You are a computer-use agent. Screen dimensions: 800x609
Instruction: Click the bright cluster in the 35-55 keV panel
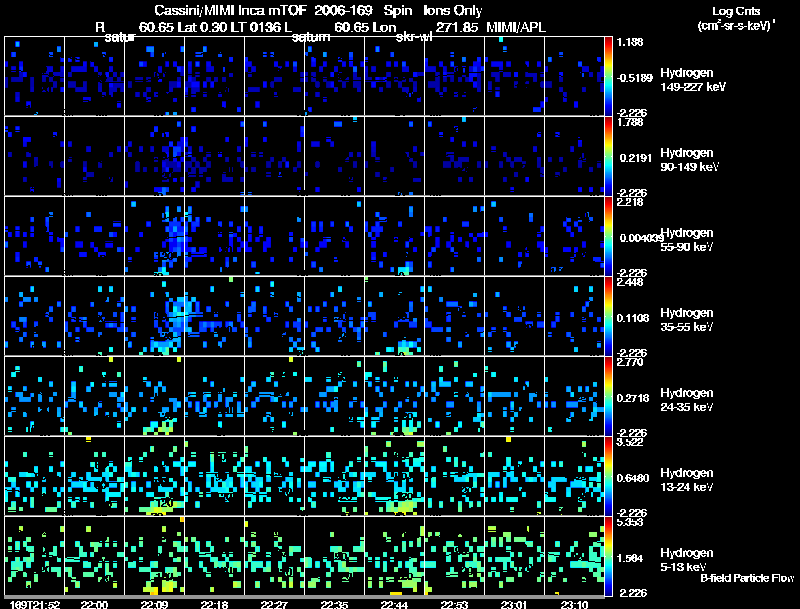pyautogui.click(x=178, y=310)
